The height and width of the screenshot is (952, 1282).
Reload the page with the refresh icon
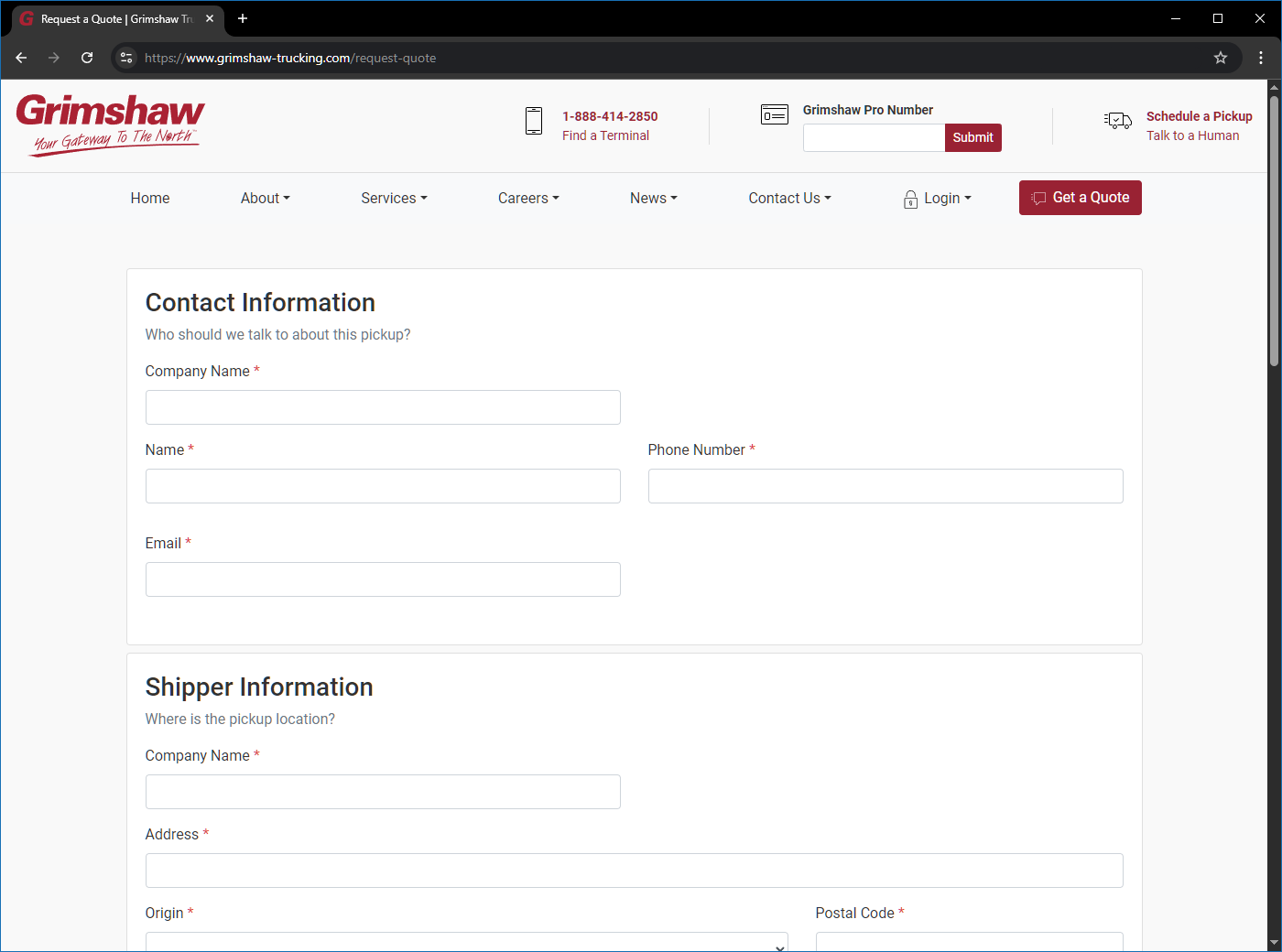pyautogui.click(x=87, y=58)
